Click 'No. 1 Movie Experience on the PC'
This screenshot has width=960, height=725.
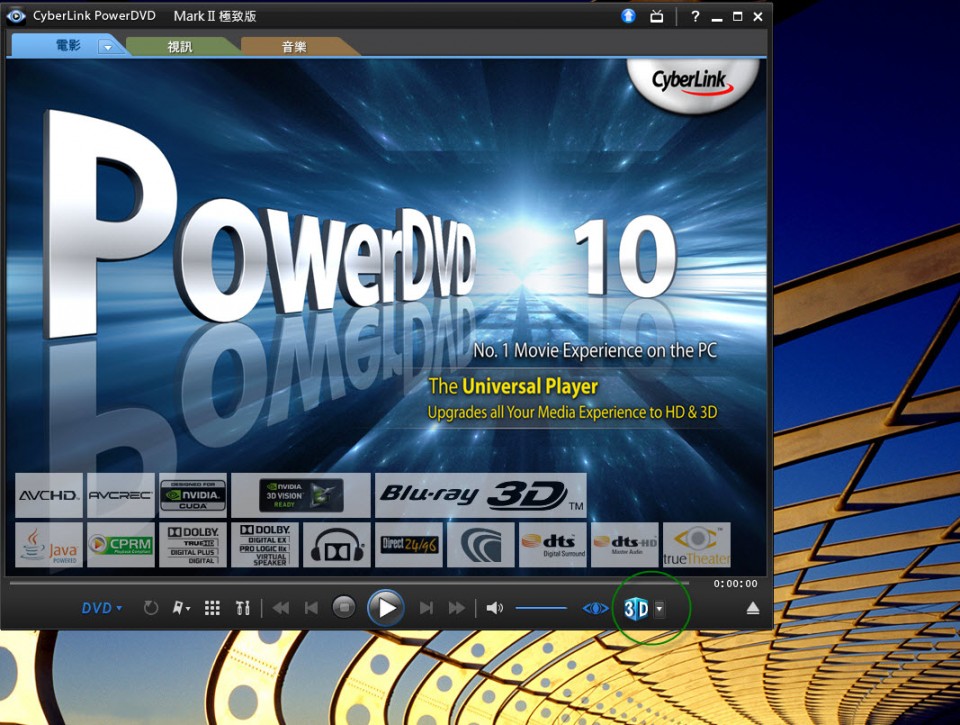point(594,350)
